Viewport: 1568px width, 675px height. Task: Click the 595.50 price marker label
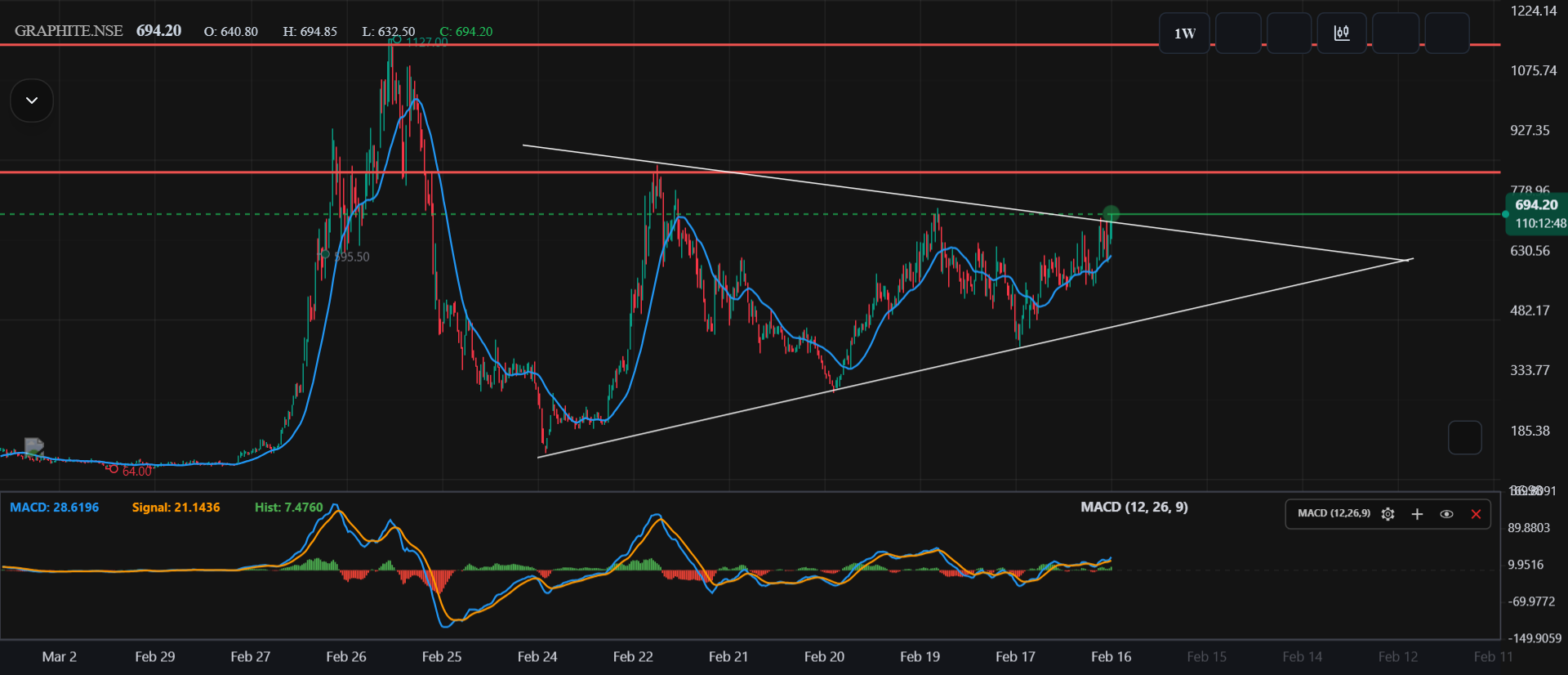click(x=352, y=257)
